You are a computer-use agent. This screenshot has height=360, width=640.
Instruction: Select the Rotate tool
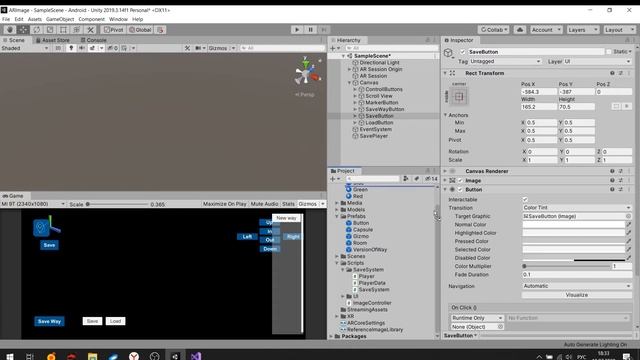(x=37, y=30)
